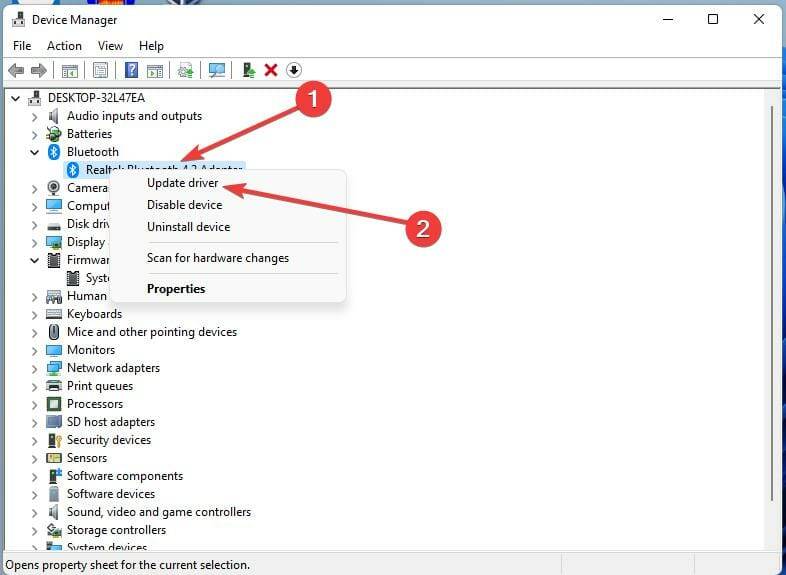Viewport: 786px width, 575px height.
Task: Click the Realtek Bluetooth adapter device icon
Action: 73,170
